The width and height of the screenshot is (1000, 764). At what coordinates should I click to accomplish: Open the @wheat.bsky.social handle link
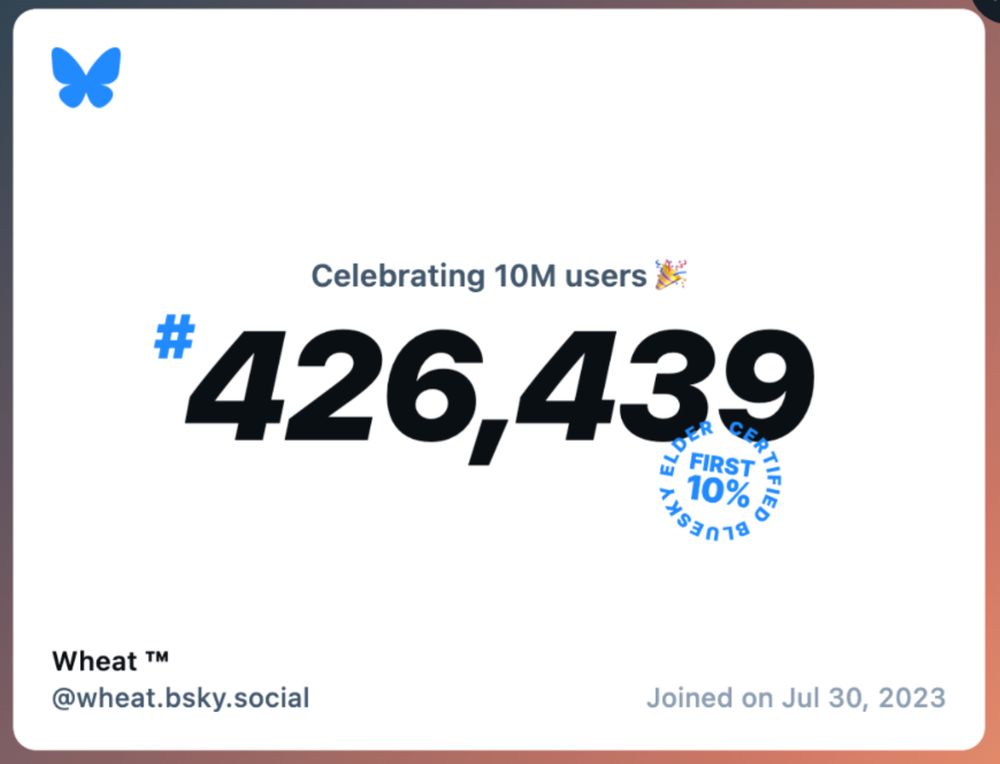(x=180, y=698)
